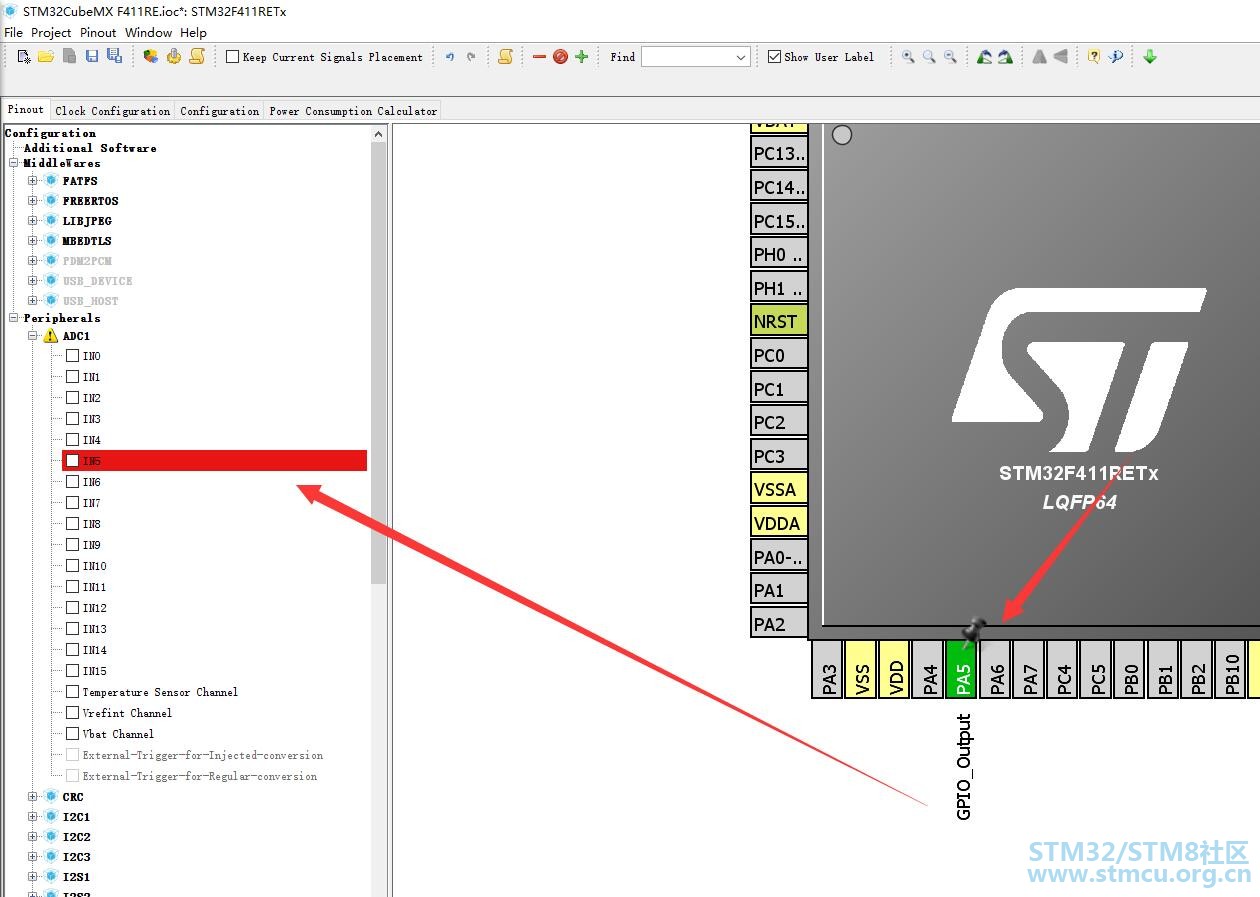Open the Find dropdown list

coord(740,58)
